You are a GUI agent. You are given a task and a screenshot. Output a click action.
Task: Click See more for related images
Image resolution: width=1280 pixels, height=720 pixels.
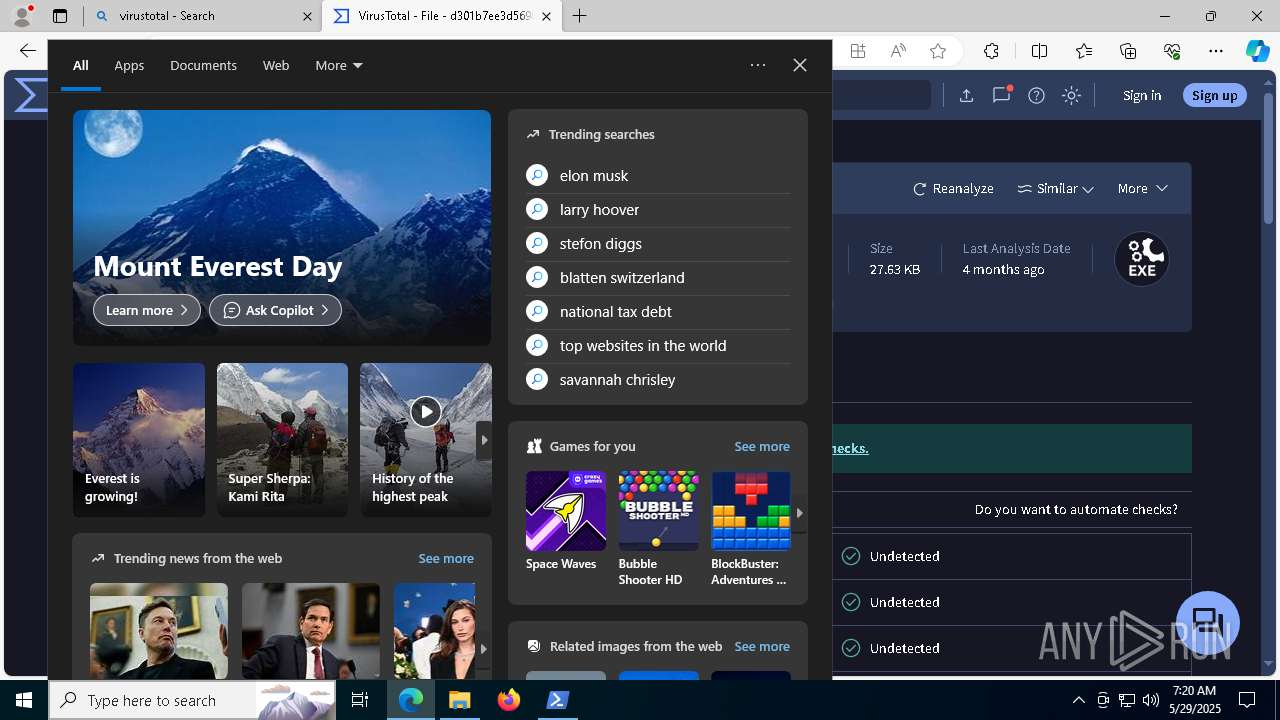[x=762, y=646]
